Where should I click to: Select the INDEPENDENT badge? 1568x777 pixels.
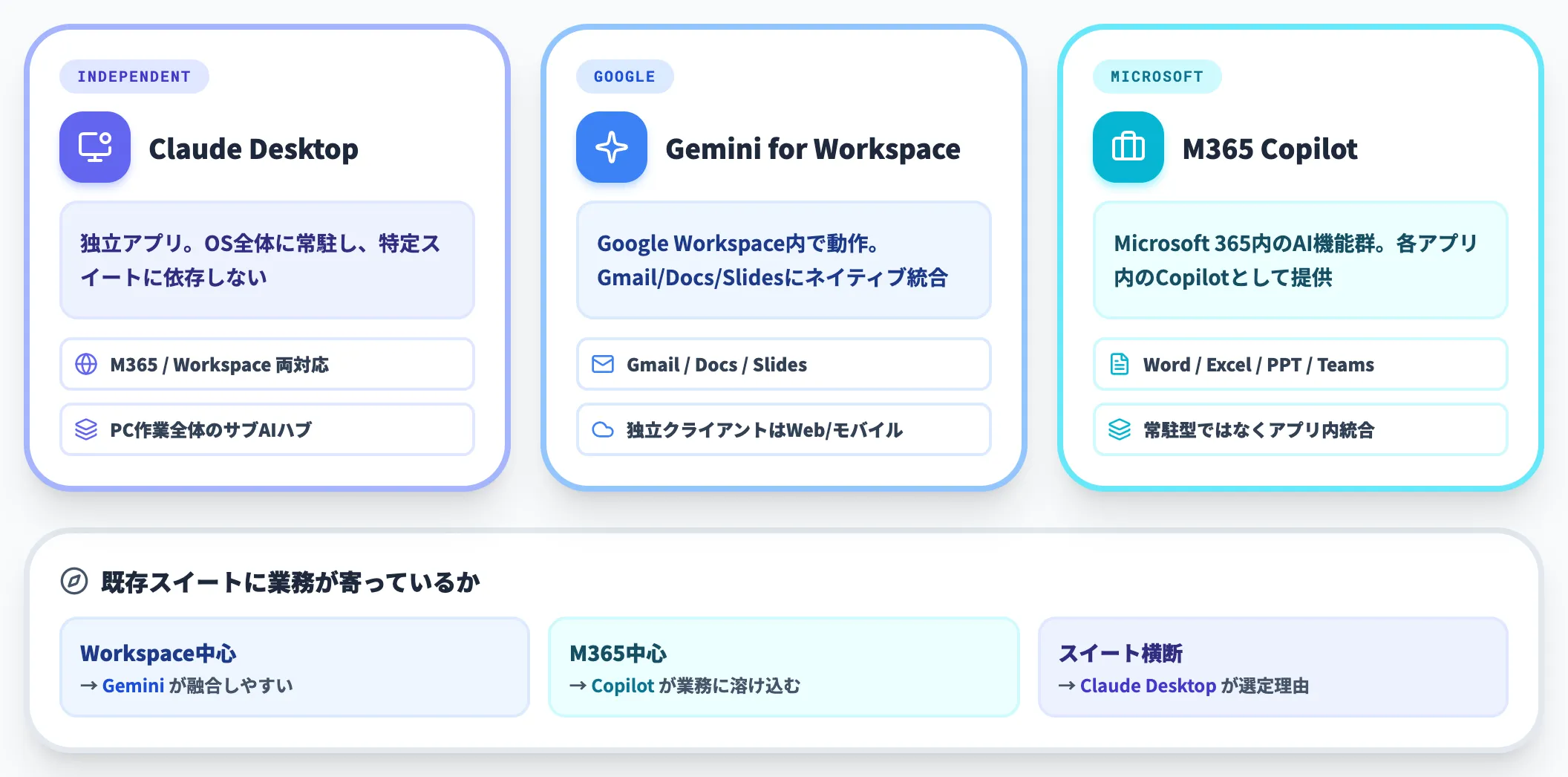pyautogui.click(x=134, y=77)
